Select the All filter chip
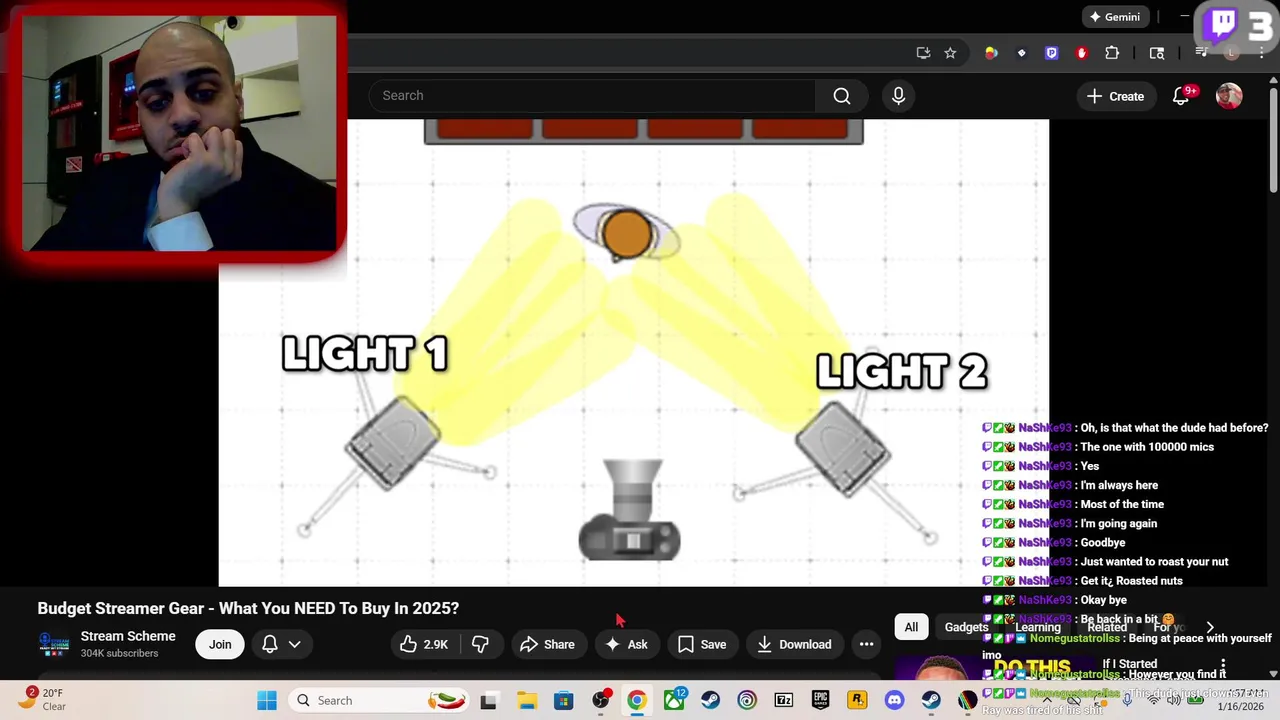 [x=911, y=627]
